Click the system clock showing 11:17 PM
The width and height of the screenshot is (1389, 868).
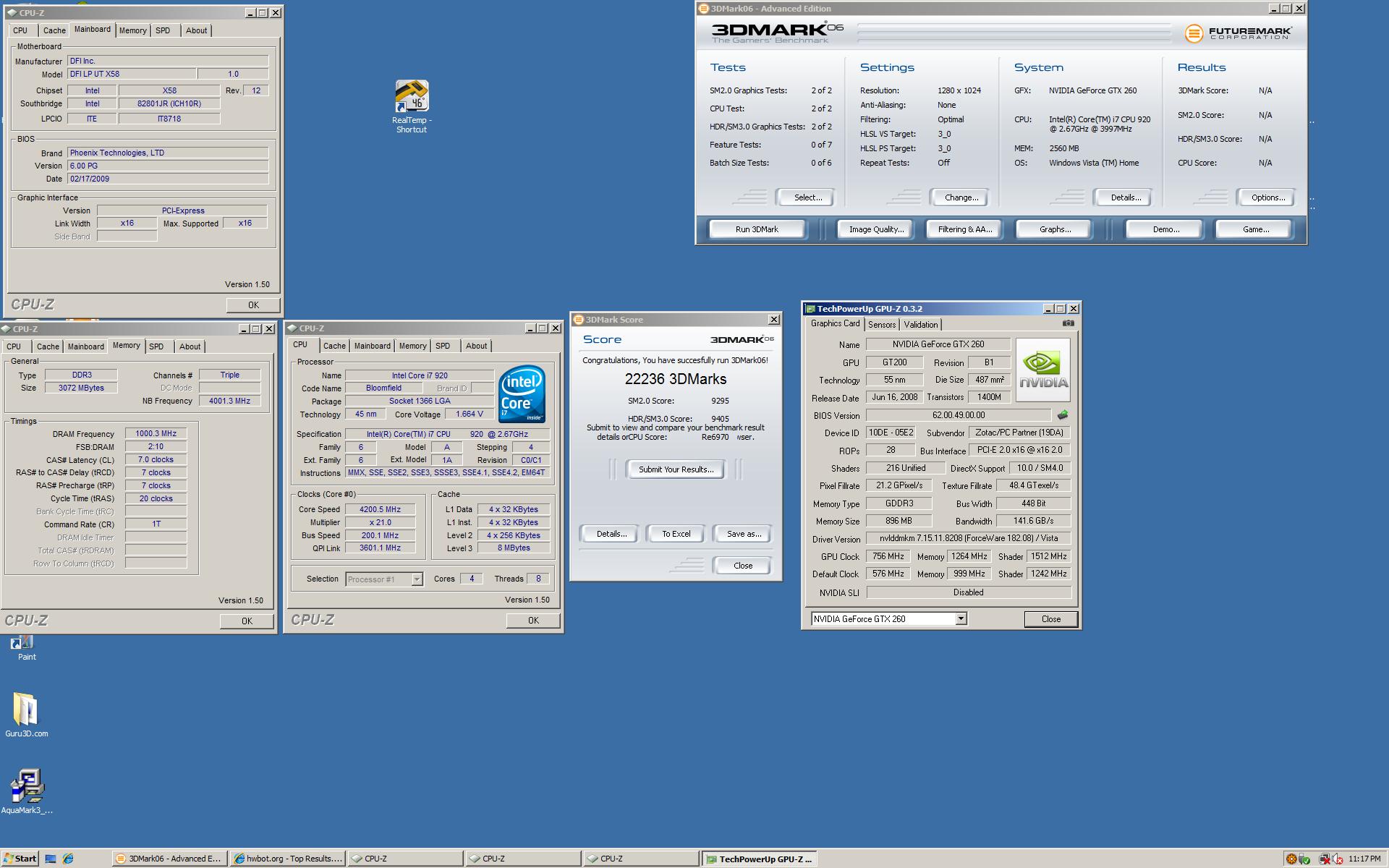1364,859
